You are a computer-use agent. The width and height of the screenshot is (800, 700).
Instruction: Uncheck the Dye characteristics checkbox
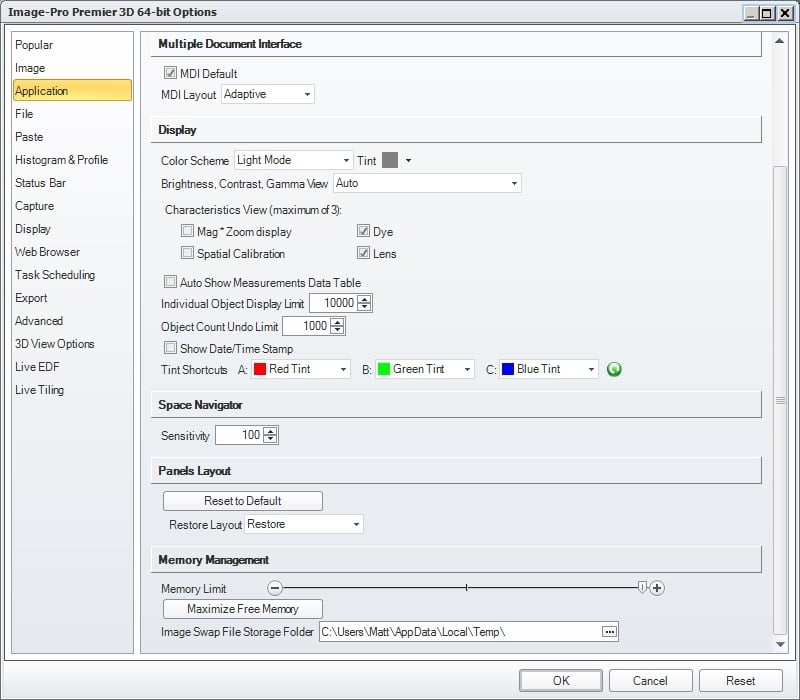tap(363, 231)
